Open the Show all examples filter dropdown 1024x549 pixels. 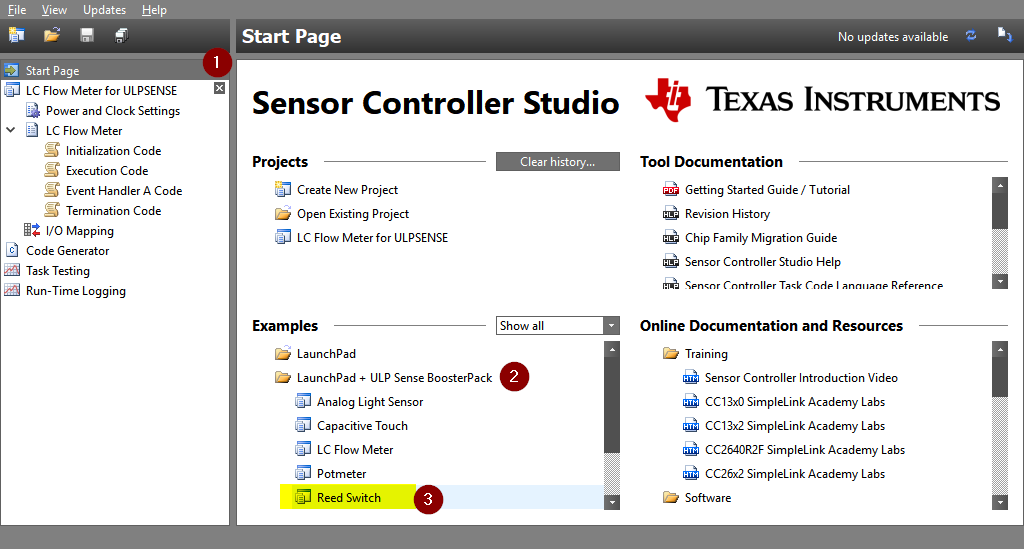point(611,326)
